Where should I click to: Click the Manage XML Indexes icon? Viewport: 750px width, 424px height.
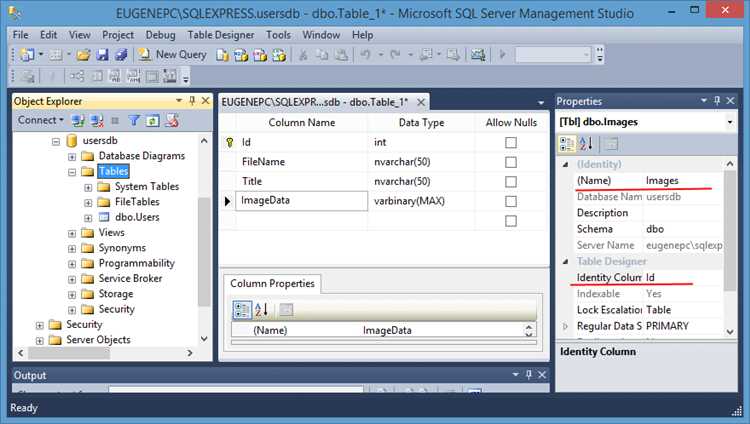point(133,76)
